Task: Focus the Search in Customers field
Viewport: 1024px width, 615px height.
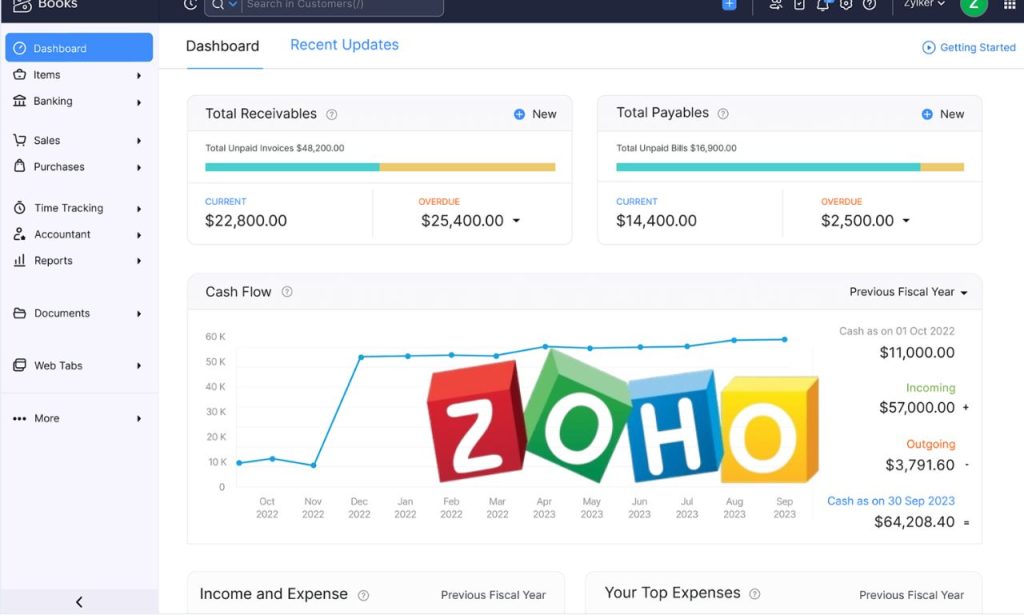Action: coord(343,6)
